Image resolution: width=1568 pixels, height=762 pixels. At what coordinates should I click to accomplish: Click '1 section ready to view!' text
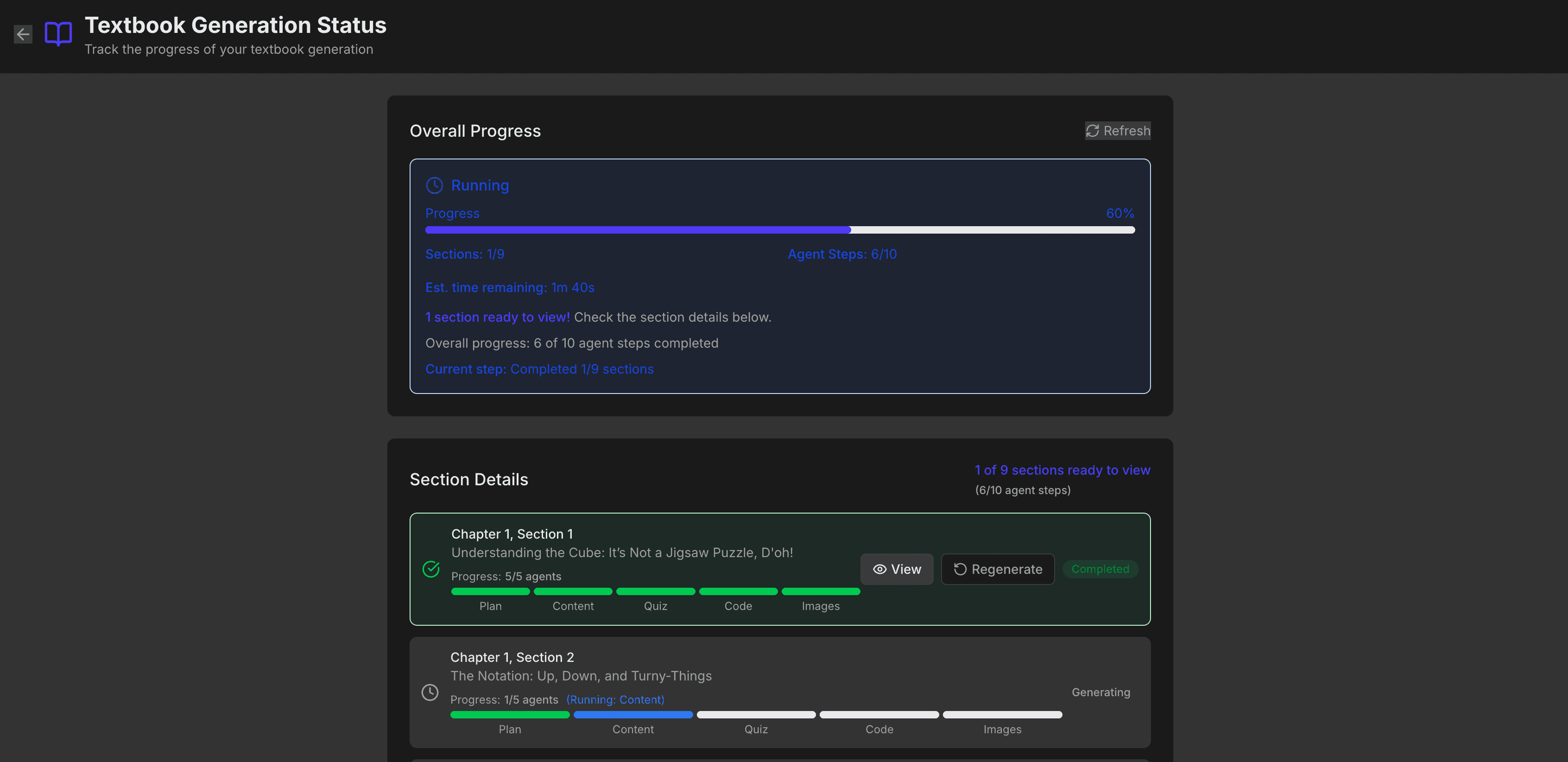498,317
